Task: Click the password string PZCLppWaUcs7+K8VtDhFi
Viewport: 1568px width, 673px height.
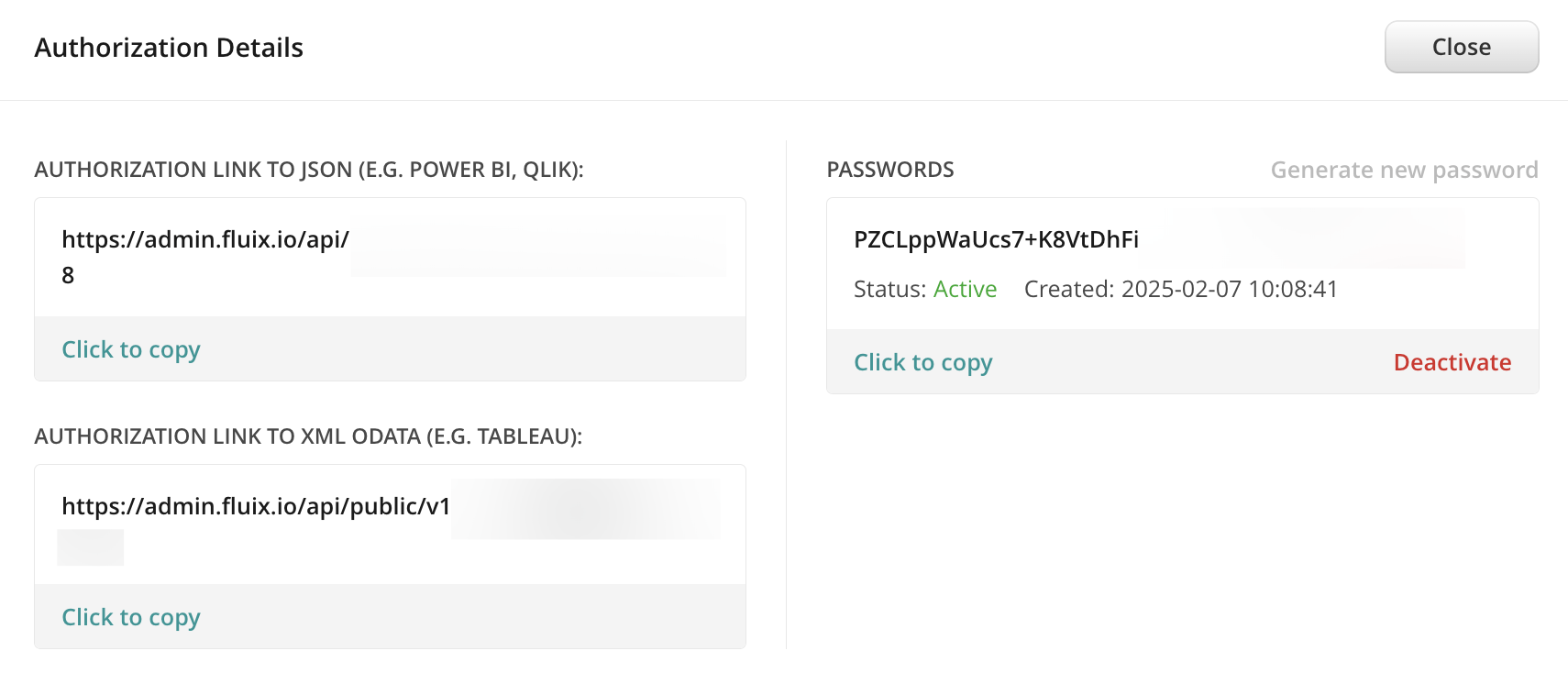Action: click(996, 239)
